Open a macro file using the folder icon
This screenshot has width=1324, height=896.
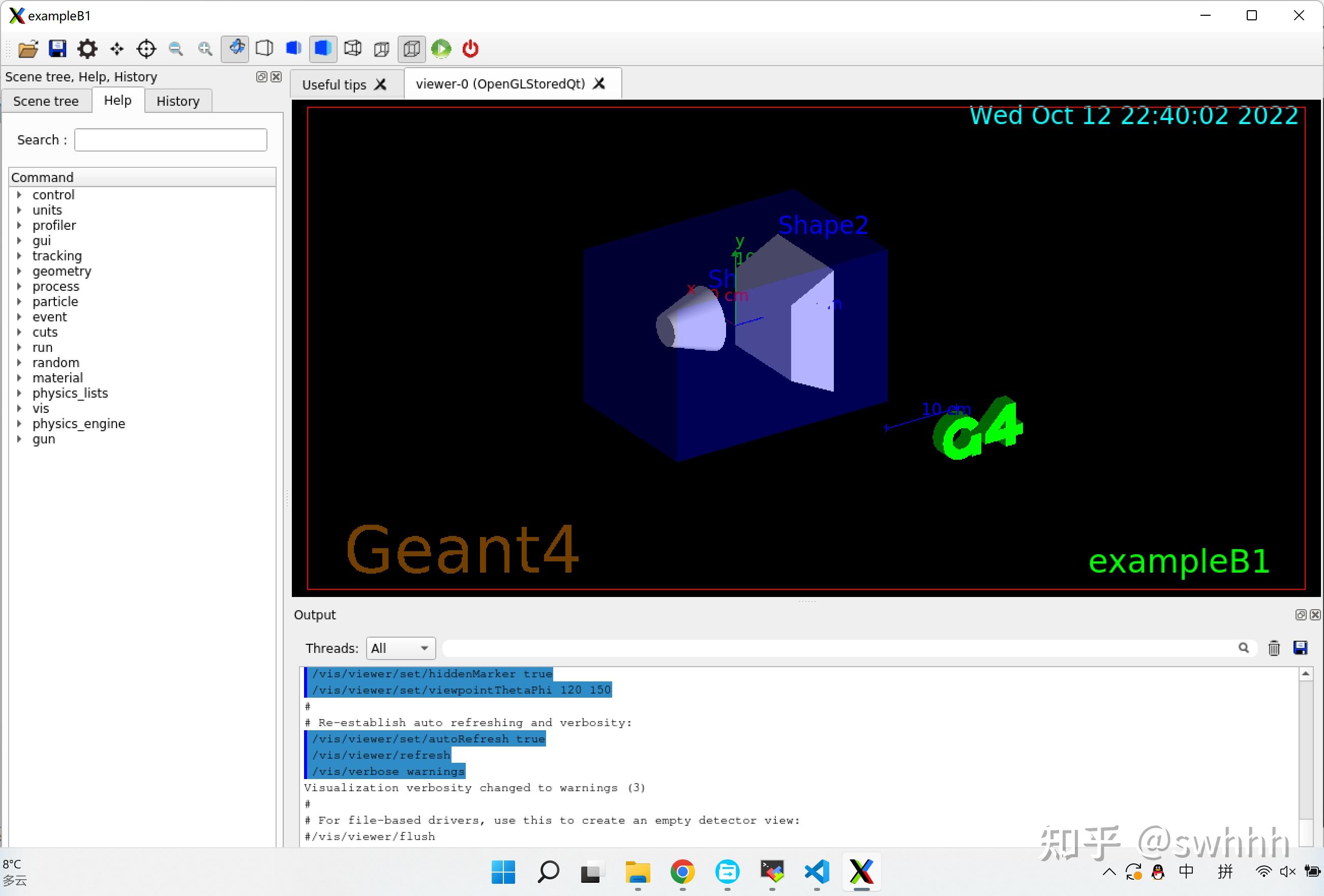(27, 49)
